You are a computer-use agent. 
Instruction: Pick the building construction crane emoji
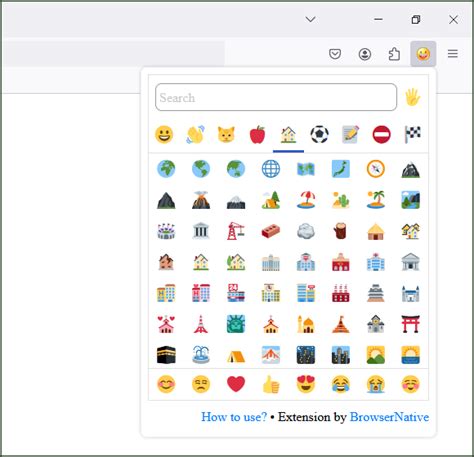coord(236,231)
